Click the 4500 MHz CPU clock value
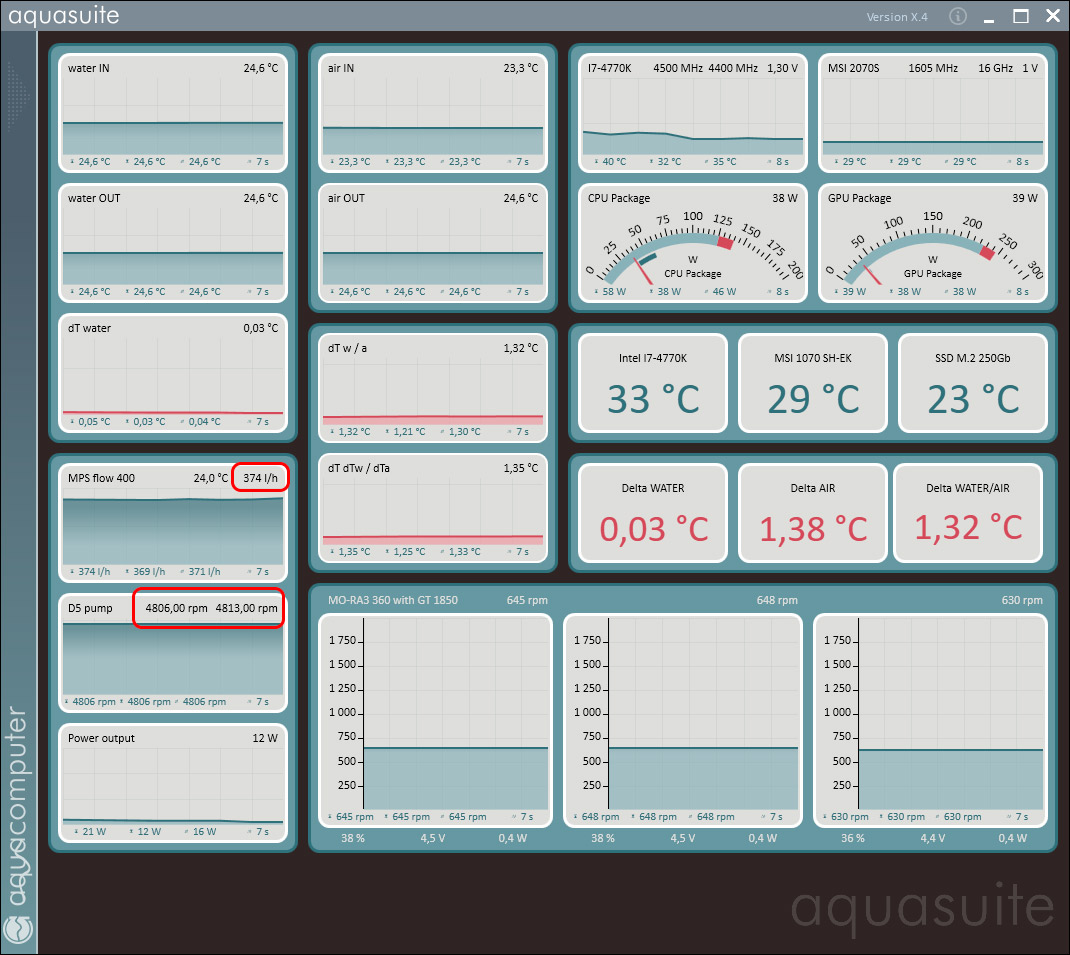Image resolution: width=1070 pixels, height=955 pixels. (678, 68)
